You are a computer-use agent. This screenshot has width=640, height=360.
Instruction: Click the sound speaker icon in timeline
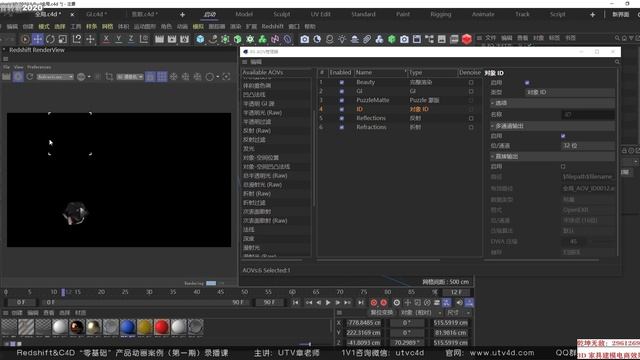click(x=459, y=302)
